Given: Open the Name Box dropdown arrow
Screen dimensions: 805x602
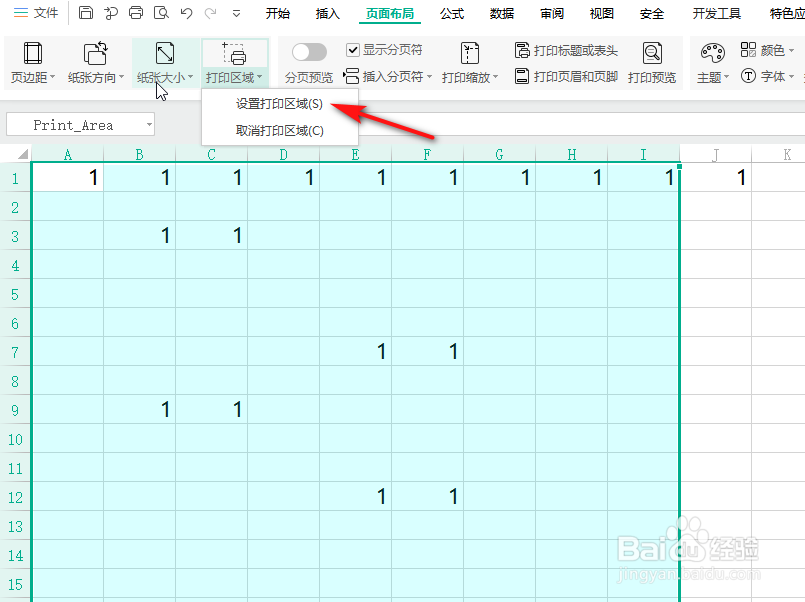Looking at the screenshot, I should coord(149,125).
